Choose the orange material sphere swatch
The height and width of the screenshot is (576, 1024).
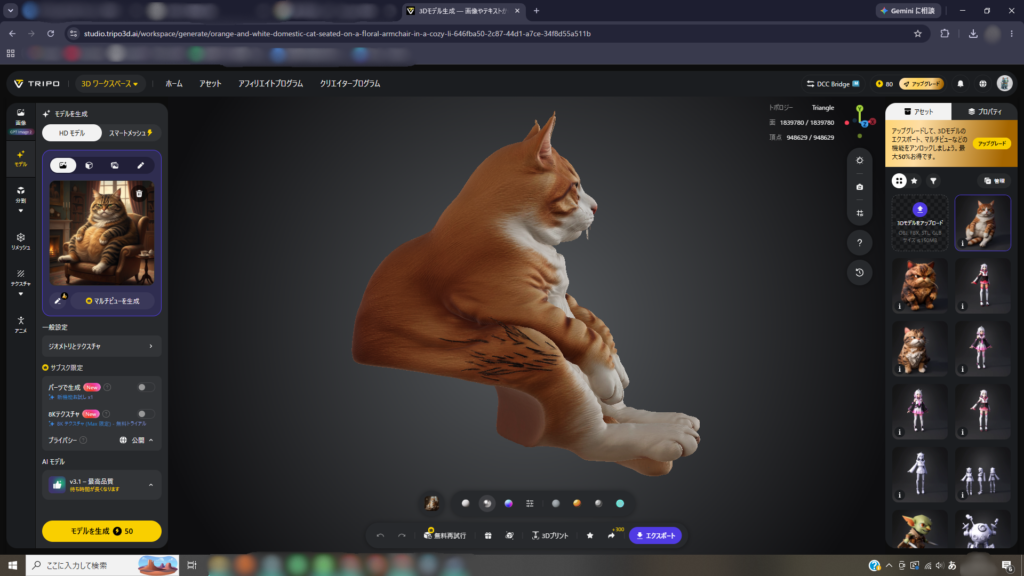coord(577,504)
